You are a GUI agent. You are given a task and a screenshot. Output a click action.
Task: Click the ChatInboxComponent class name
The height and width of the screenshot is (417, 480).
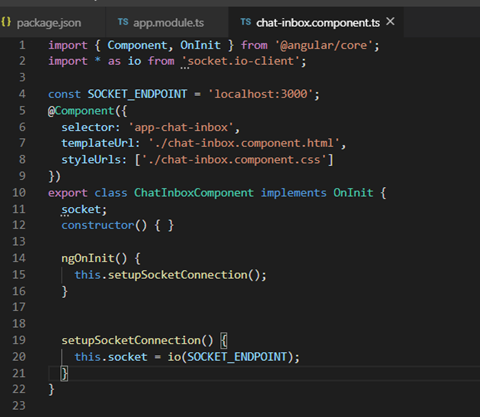click(194, 193)
